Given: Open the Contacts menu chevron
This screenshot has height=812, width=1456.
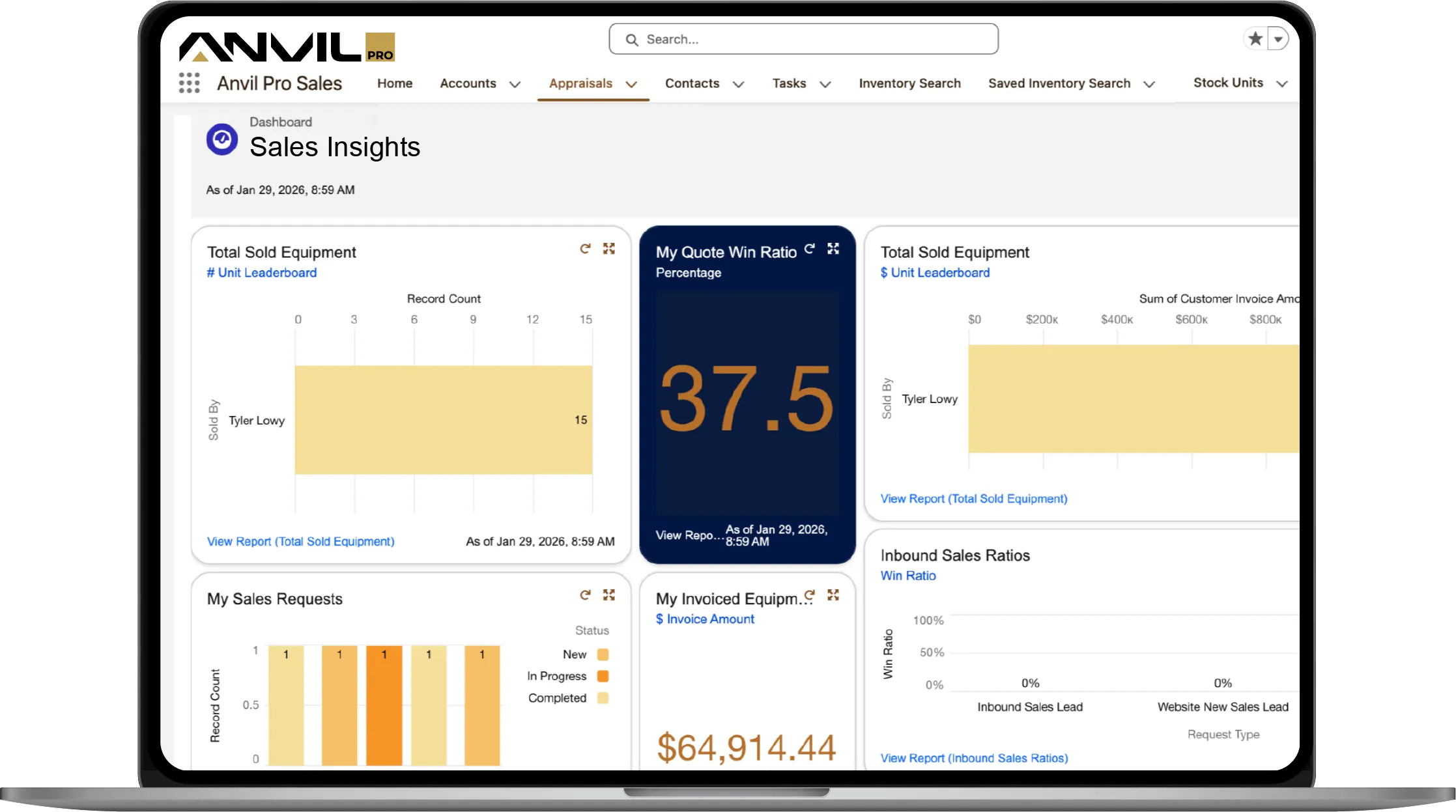Looking at the screenshot, I should click(738, 84).
